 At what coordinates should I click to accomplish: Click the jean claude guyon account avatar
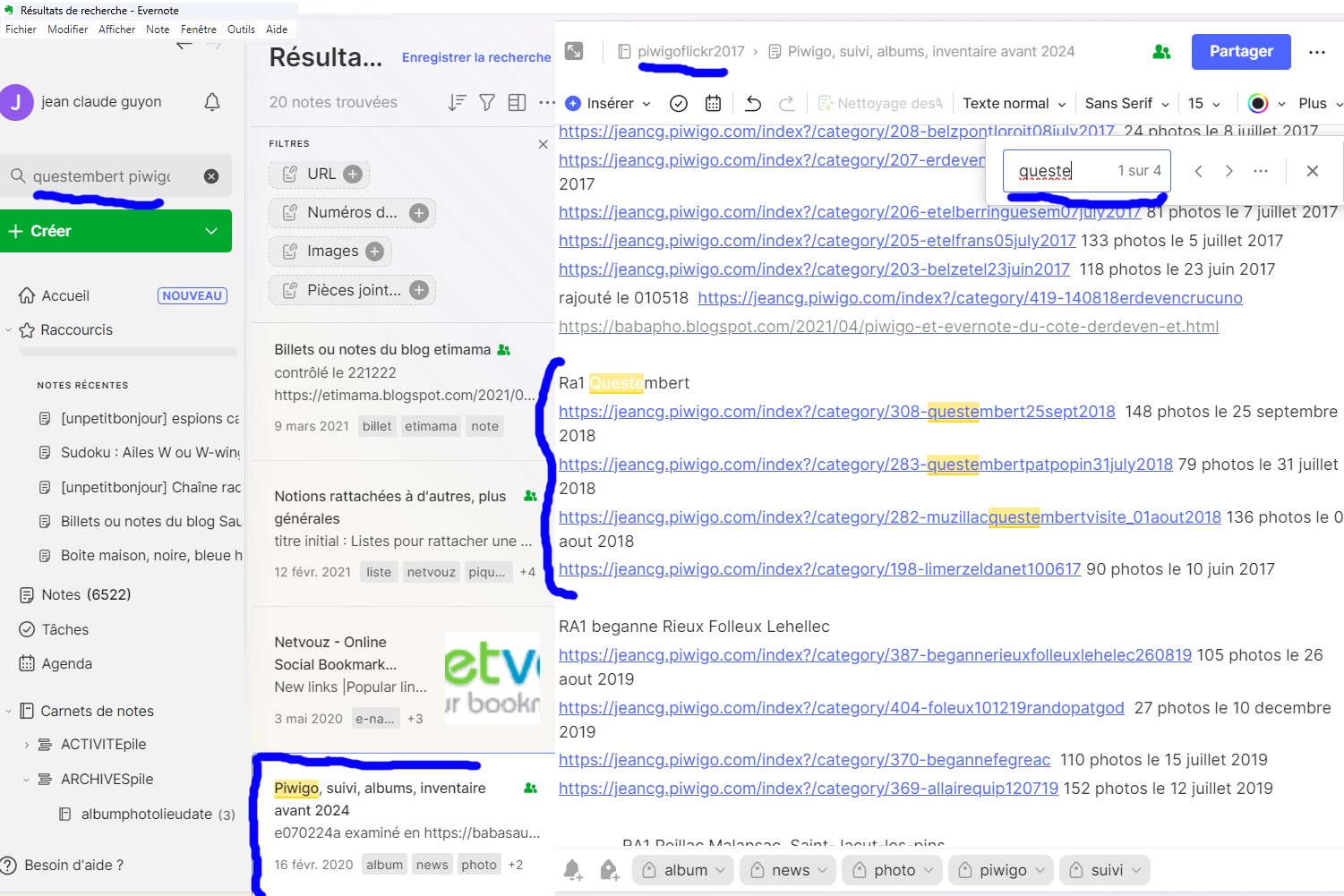pos(16,102)
